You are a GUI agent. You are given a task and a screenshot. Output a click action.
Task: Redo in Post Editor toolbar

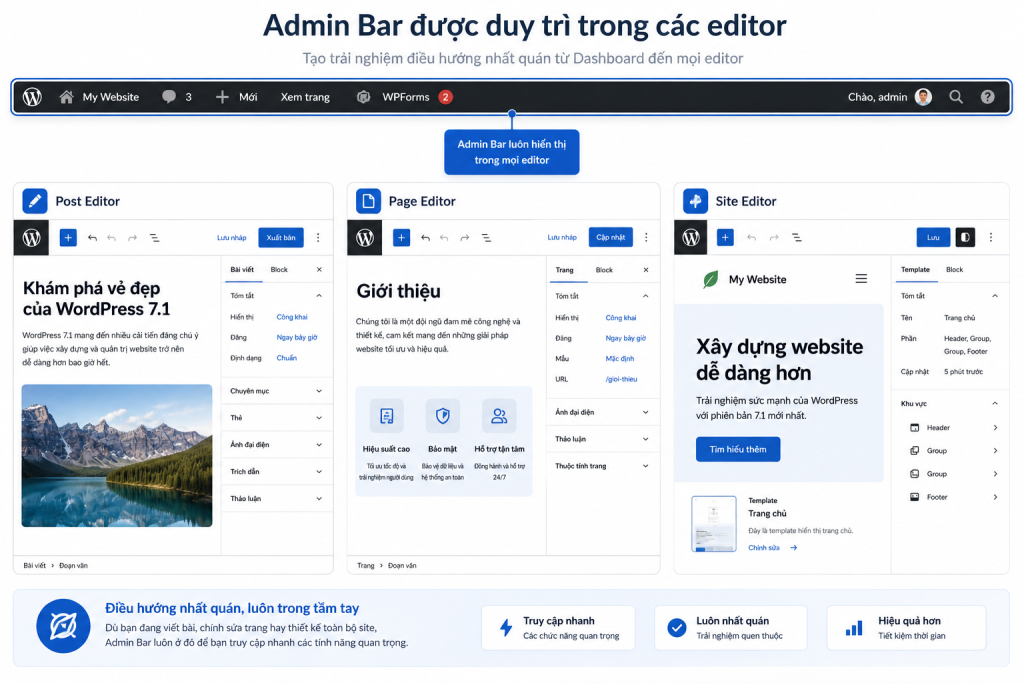click(133, 238)
